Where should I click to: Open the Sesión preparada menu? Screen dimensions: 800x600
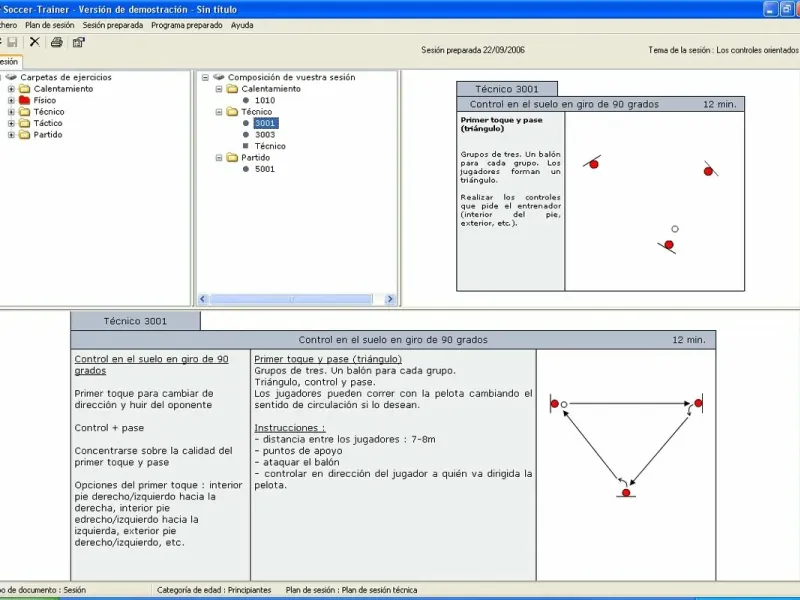pos(113,25)
